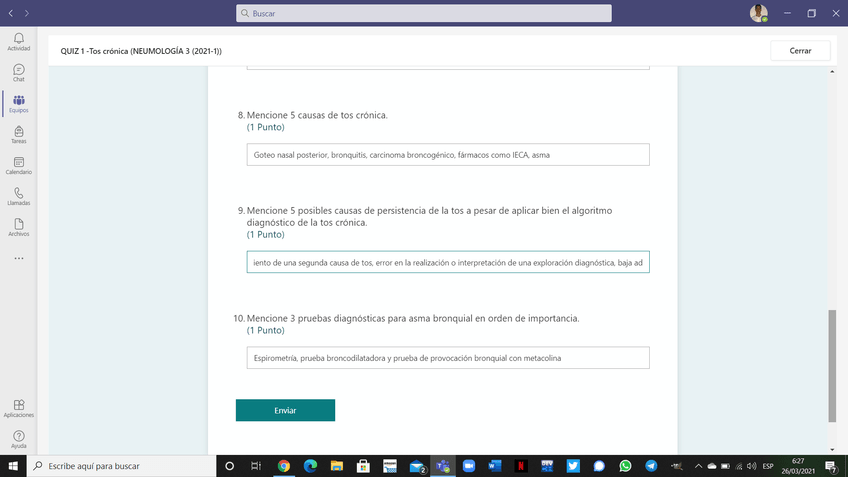This screenshot has height=477, width=848.
Task: Switch the ESP input language indicator
Action: point(768,466)
